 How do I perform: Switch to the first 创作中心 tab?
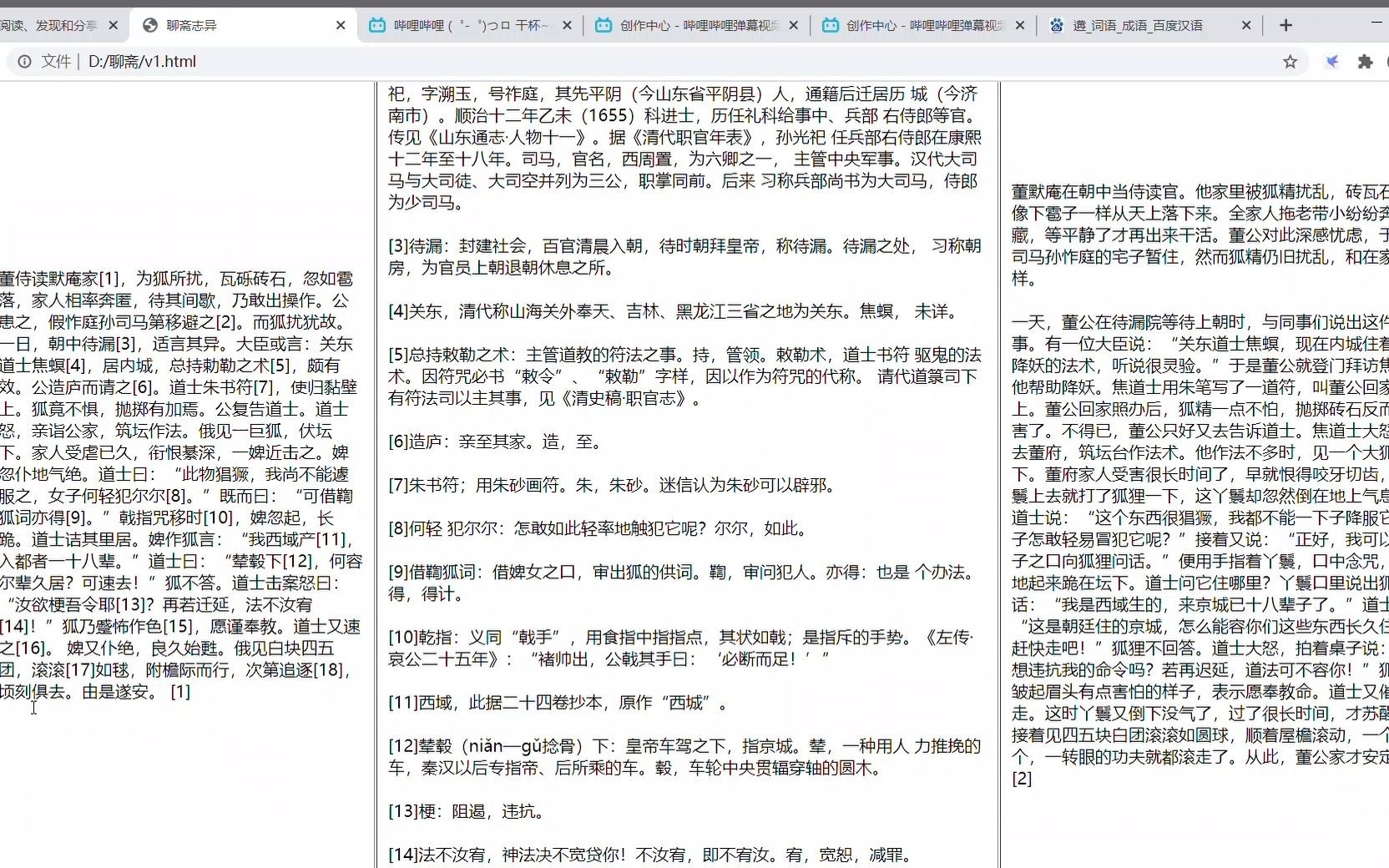(x=697, y=26)
